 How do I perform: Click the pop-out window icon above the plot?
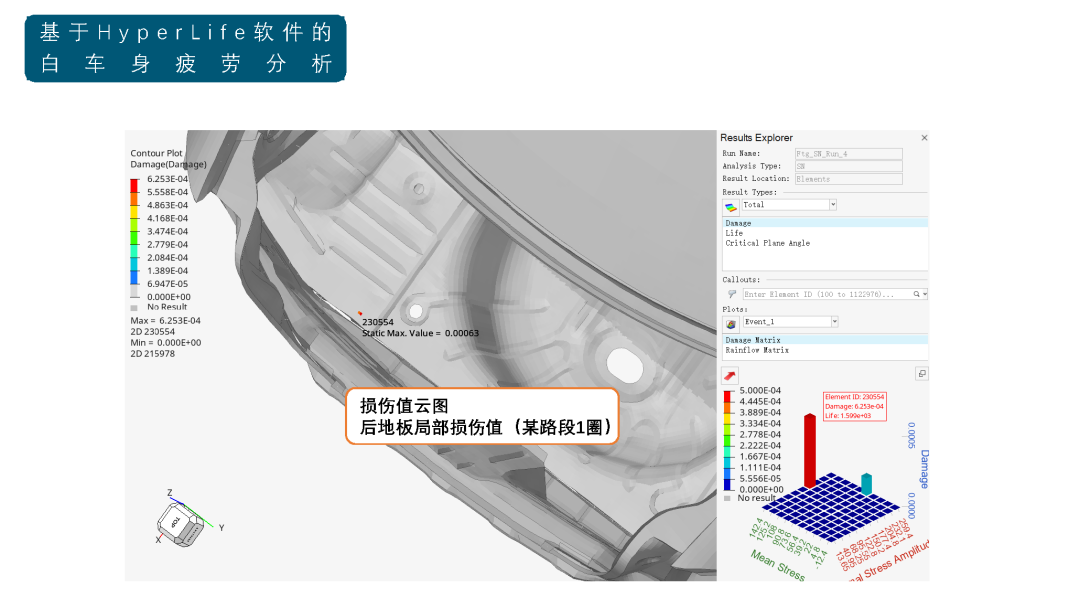(x=922, y=374)
